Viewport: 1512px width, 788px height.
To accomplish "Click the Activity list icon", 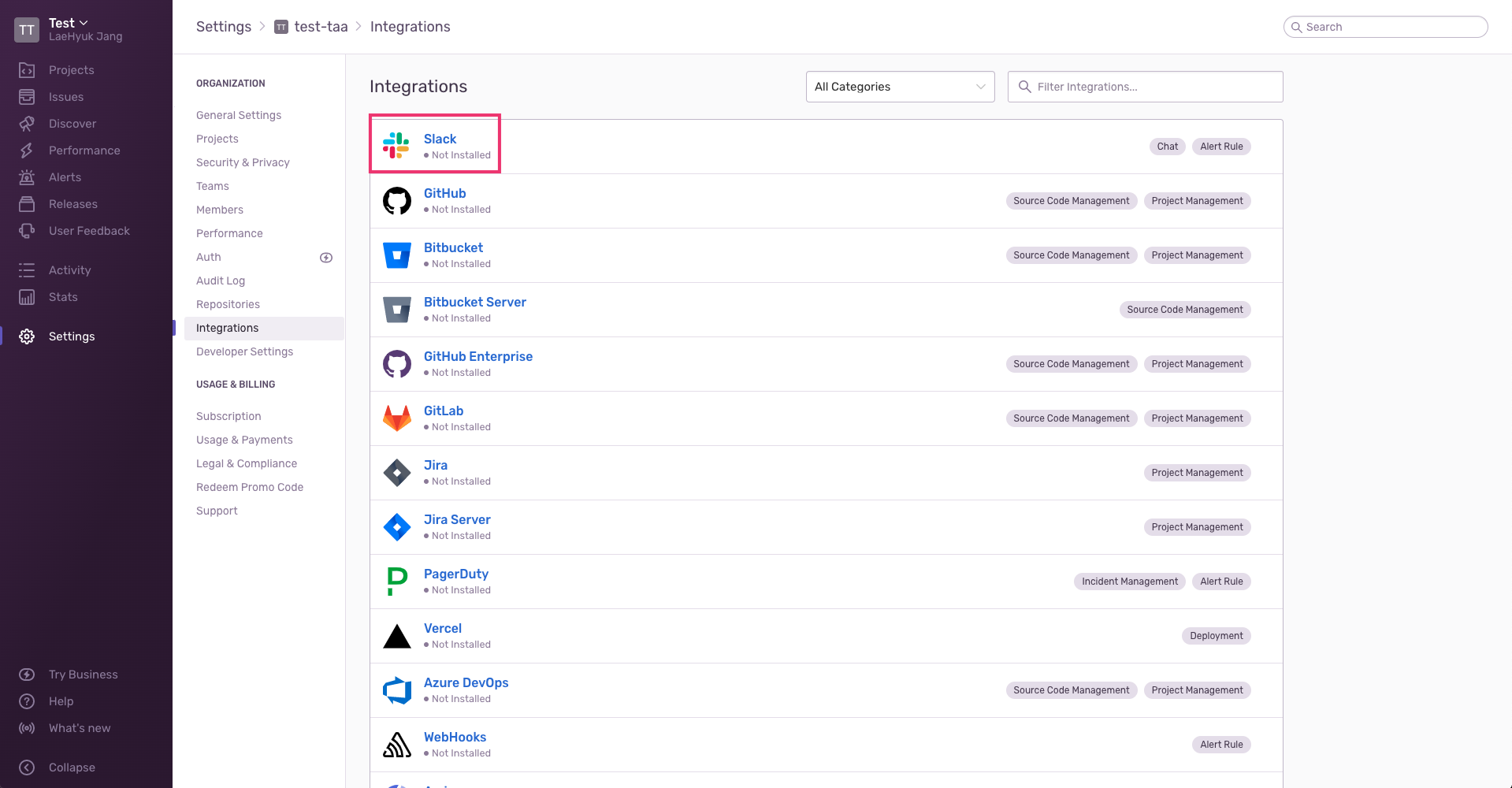I will pyautogui.click(x=27, y=270).
